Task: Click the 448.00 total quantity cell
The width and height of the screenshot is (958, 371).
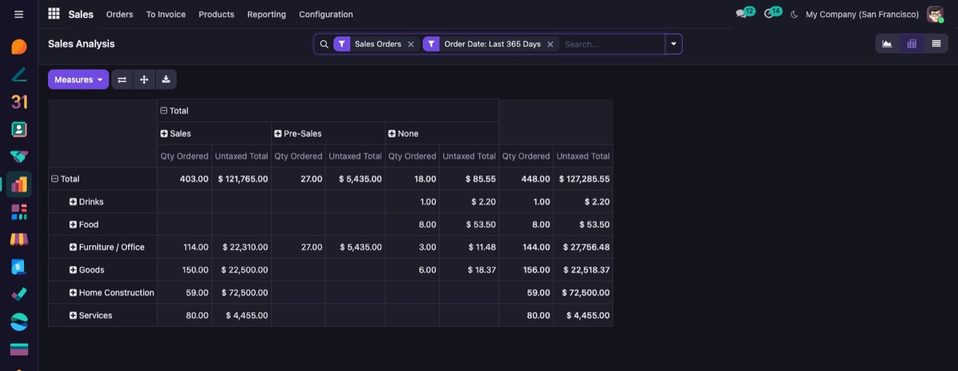Action: point(527,179)
